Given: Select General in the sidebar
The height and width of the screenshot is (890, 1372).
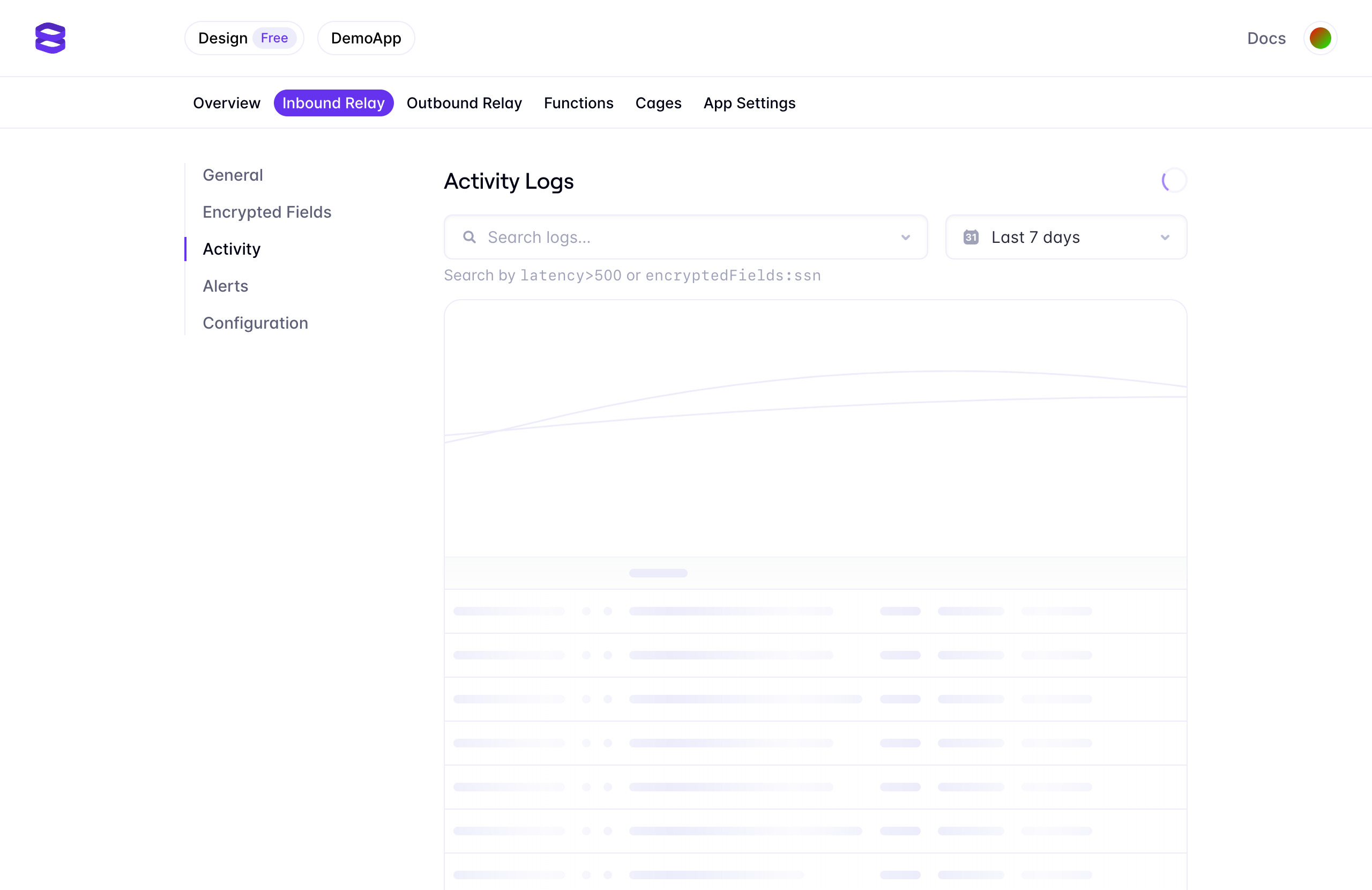Looking at the screenshot, I should 232,175.
